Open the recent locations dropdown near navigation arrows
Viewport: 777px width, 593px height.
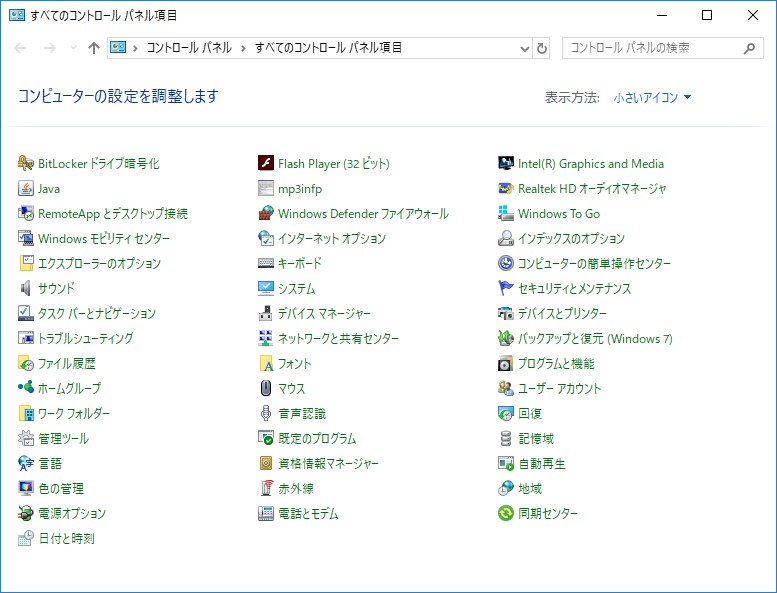tap(73, 48)
